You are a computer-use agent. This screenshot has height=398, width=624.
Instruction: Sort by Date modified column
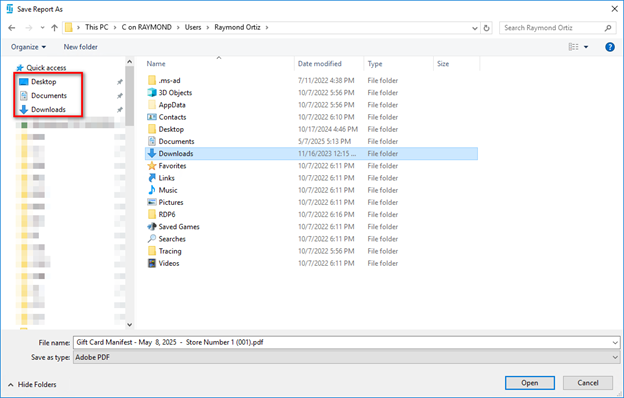click(320, 64)
